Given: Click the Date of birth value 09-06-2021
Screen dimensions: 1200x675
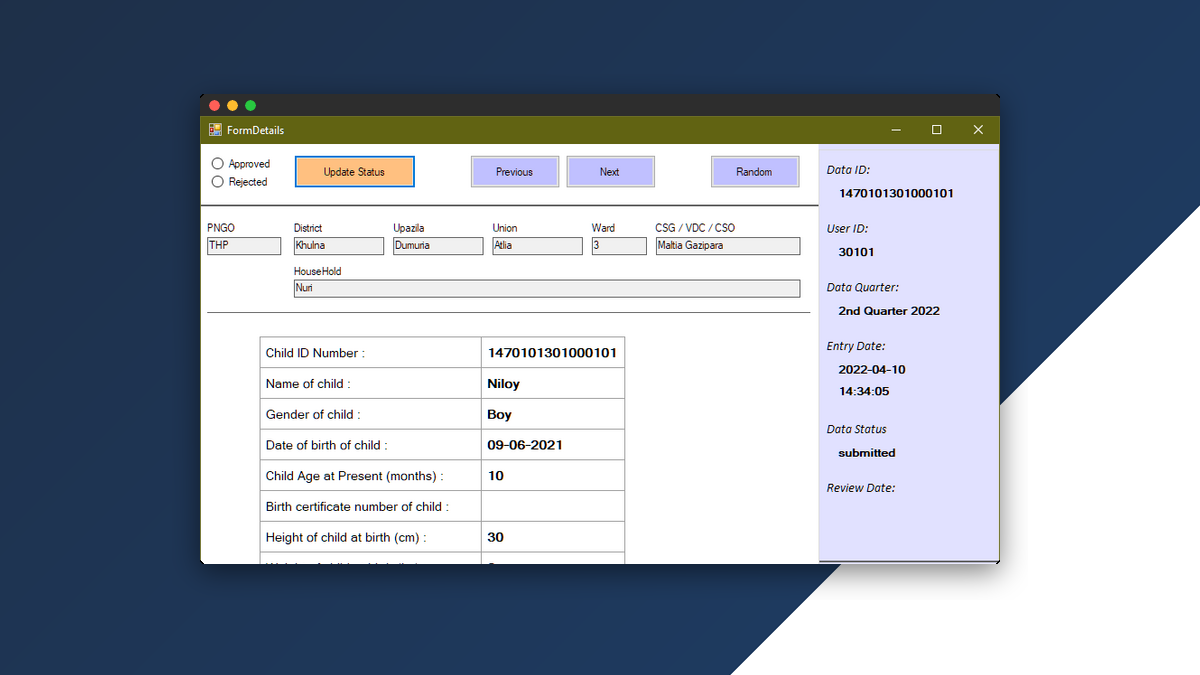Looking at the screenshot, I should tap(526, 444).
